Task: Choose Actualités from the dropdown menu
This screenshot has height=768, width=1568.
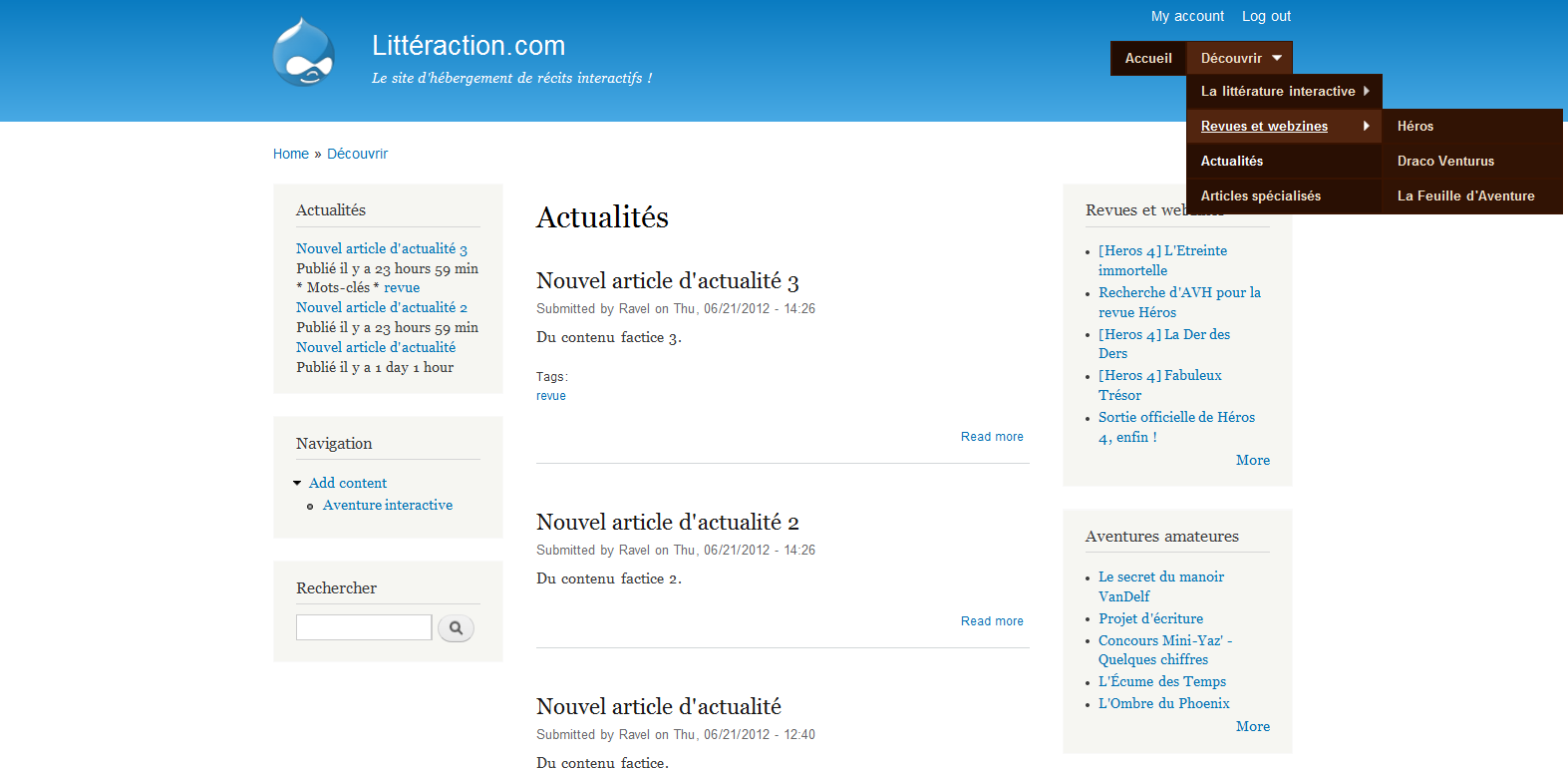Action: [x=1231, y=161]
